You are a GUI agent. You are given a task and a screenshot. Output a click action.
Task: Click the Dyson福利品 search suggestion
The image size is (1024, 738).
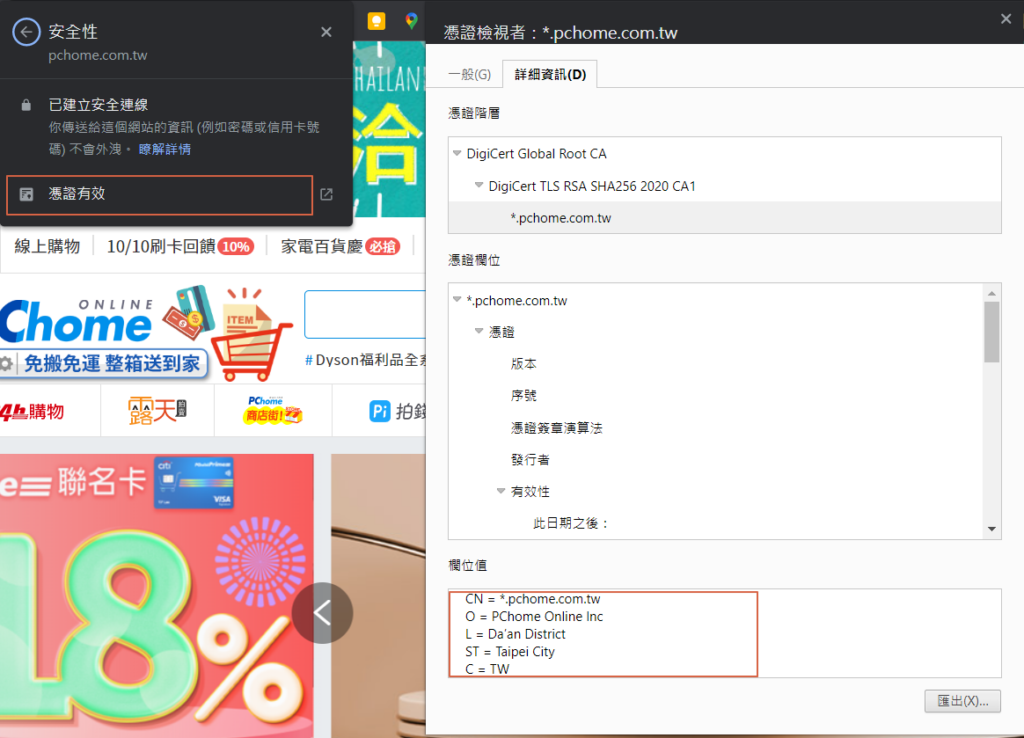click(366, 360)
